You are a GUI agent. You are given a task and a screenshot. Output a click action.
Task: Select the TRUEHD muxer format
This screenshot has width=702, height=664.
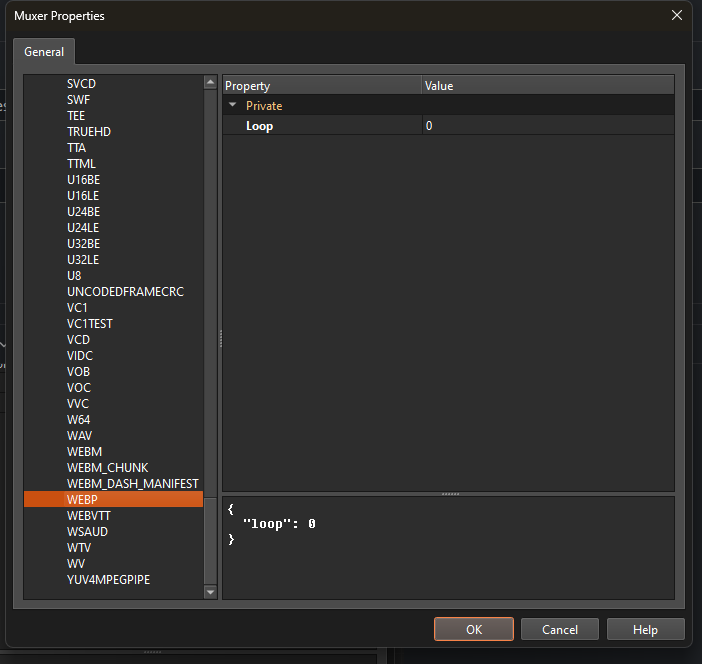(x=89, y=132)
